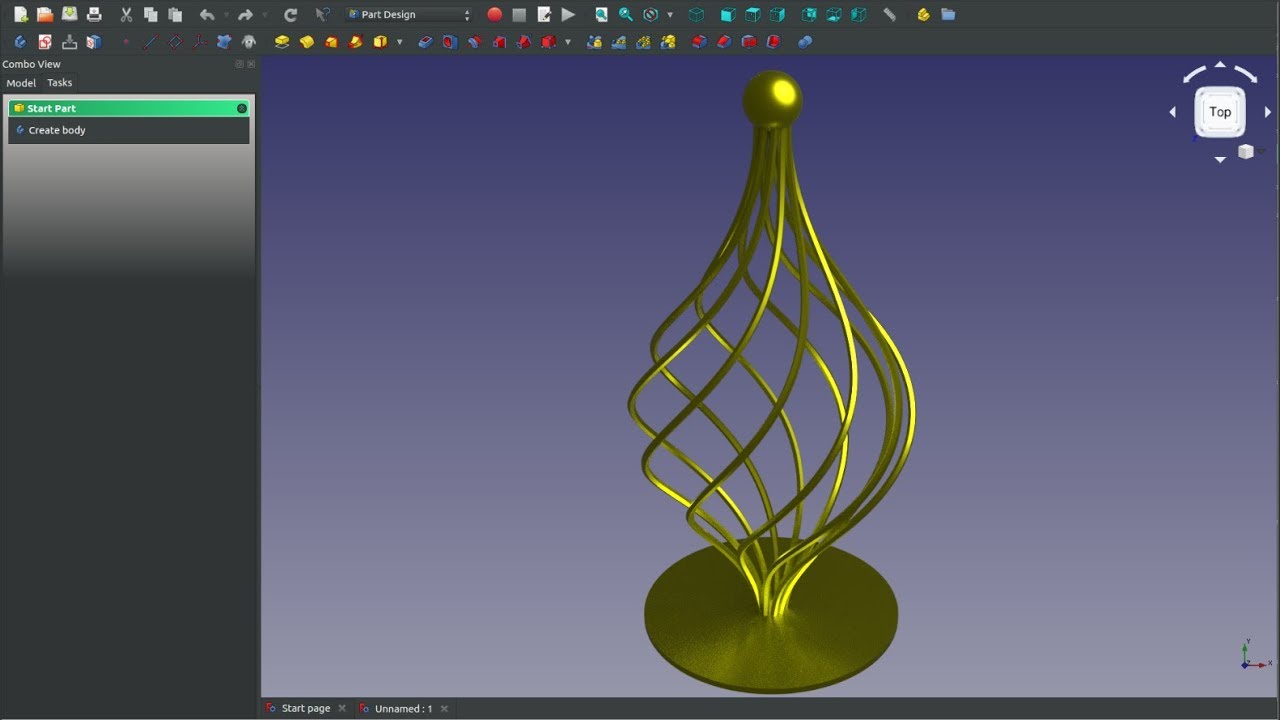Screen dimensions: 1280x720
Task: Redo the last undone action
Action: 245,15
